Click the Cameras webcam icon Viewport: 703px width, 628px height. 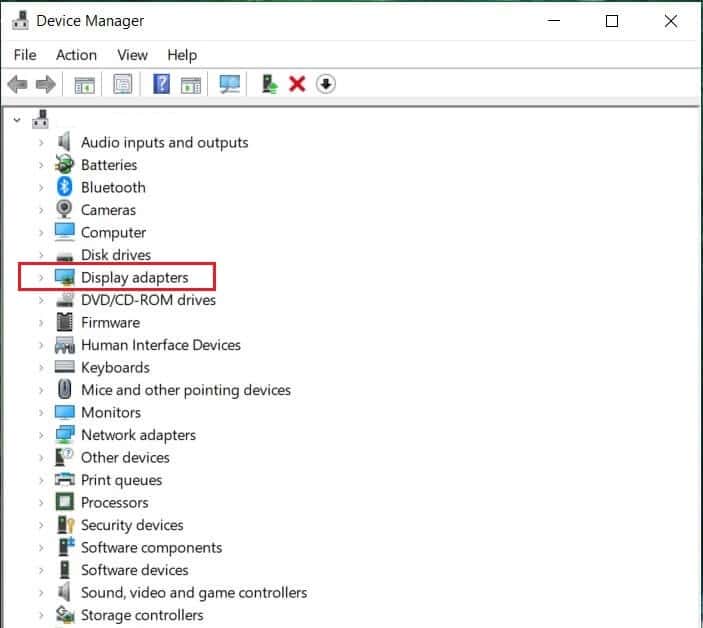(65, 210)
